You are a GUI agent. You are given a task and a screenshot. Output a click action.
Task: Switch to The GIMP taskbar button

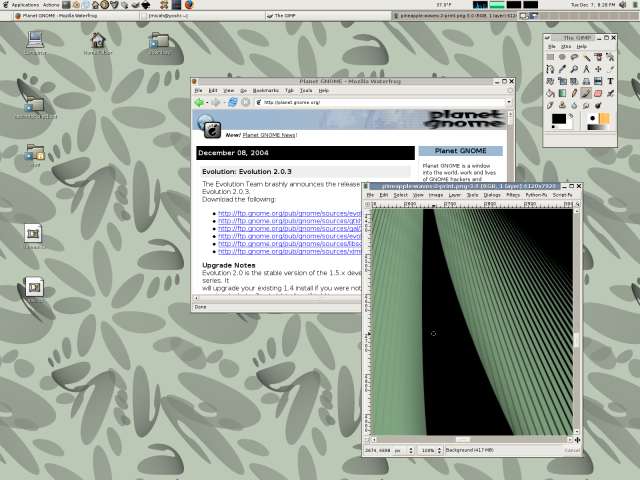(327, 16)
